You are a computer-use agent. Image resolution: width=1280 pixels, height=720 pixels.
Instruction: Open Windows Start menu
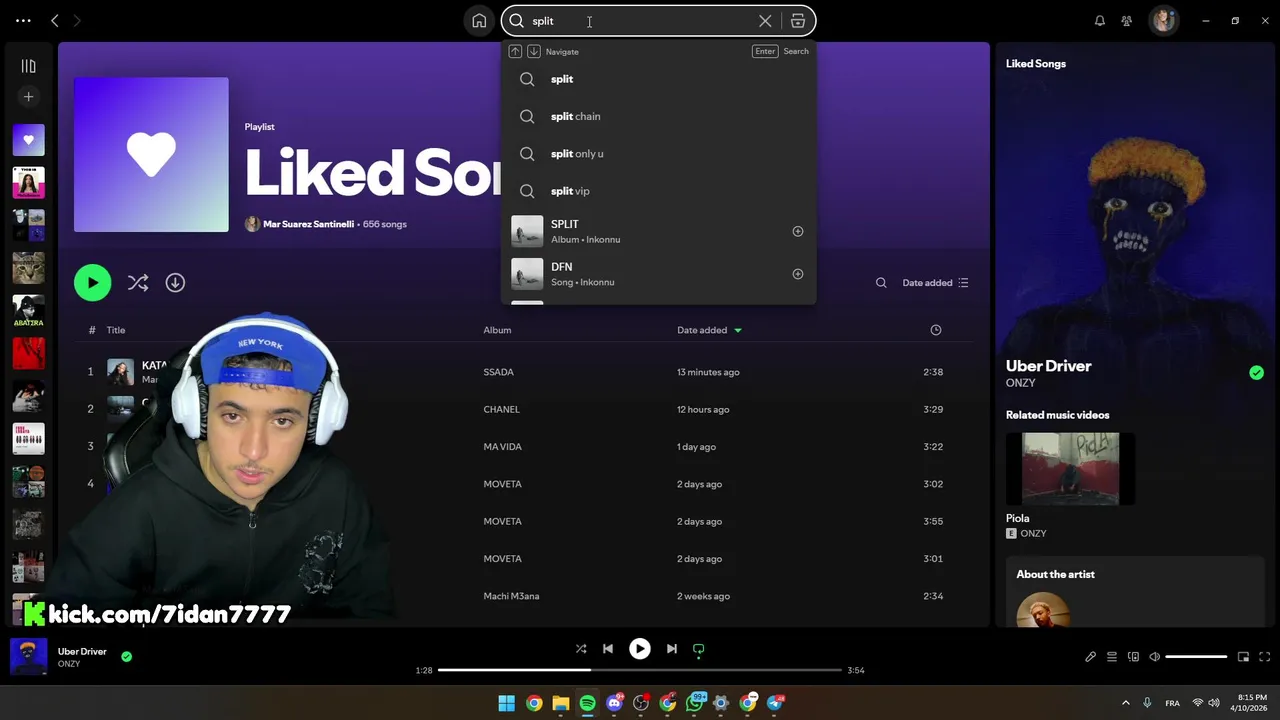507,703
